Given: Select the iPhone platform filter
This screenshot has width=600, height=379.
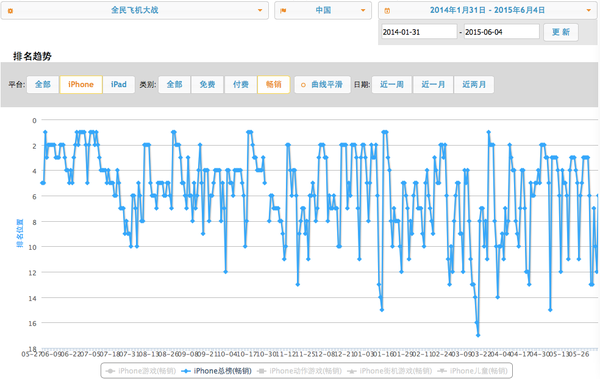Looking at the screenshot, I should pos(81,84).
